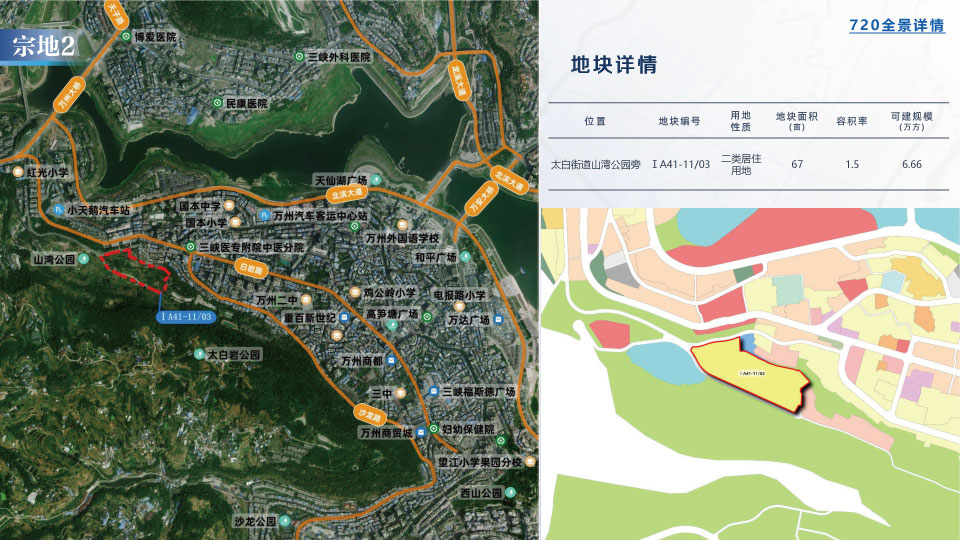The image size is (960, 540).
Task: Click the 博爱医院 hospital marker icon
Action: [126, 37]
